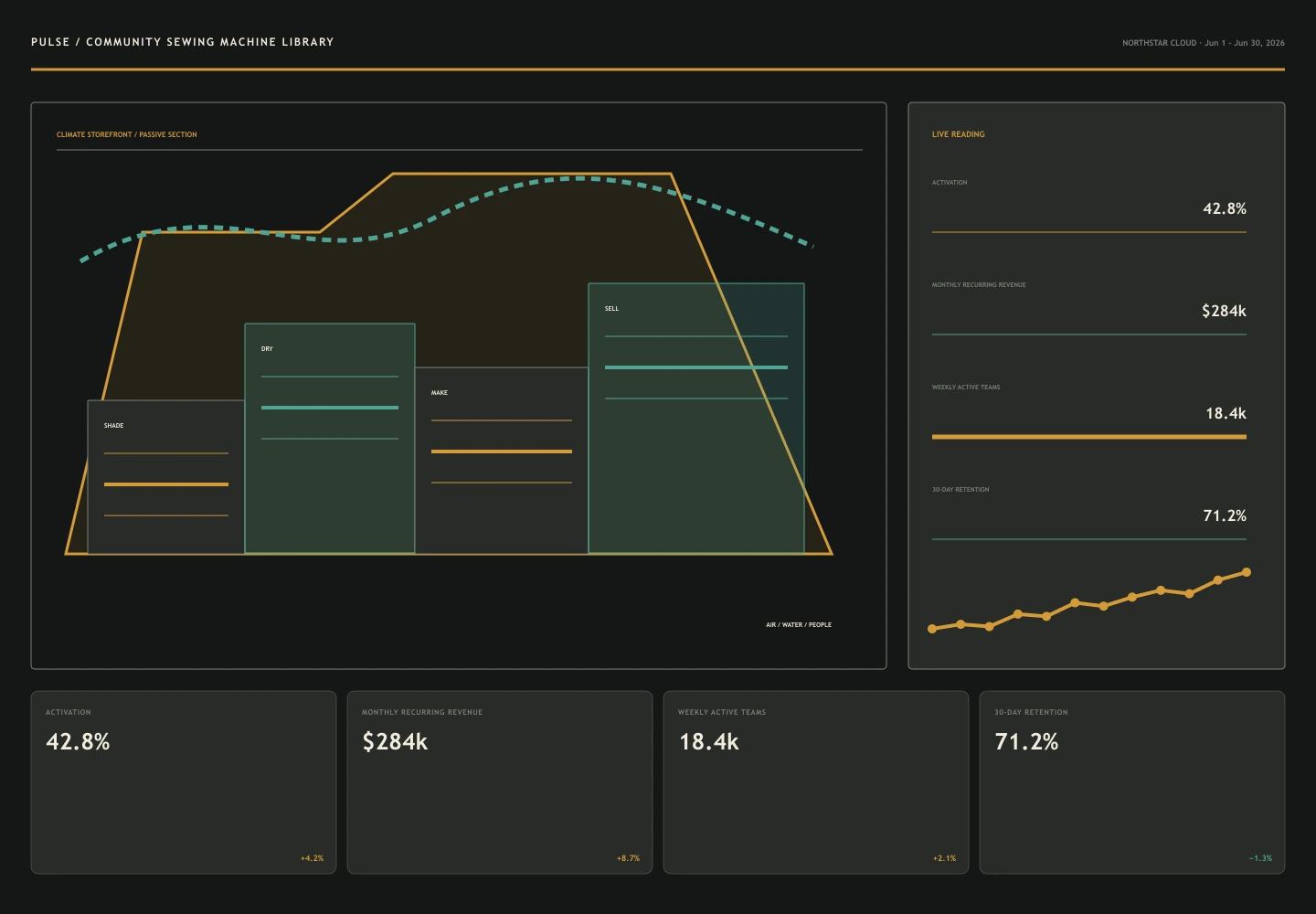Image resolution: width=1316 pixels, height=914 pixels.
Task: Select the "AIR / WATER / PEOPLE" caption
Action: tap(799, 625)
